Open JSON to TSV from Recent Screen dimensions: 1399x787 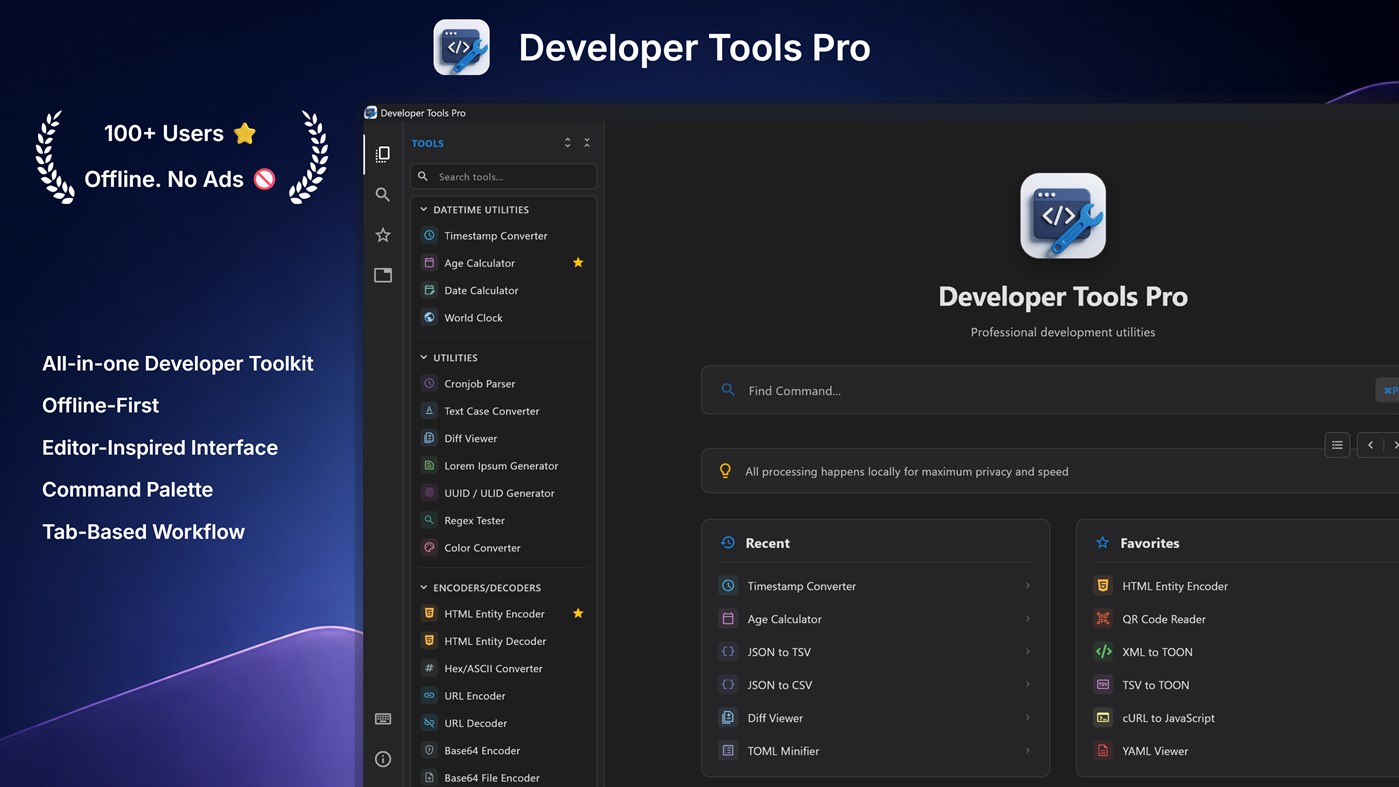pyautogui.click(x=875, y=652)
